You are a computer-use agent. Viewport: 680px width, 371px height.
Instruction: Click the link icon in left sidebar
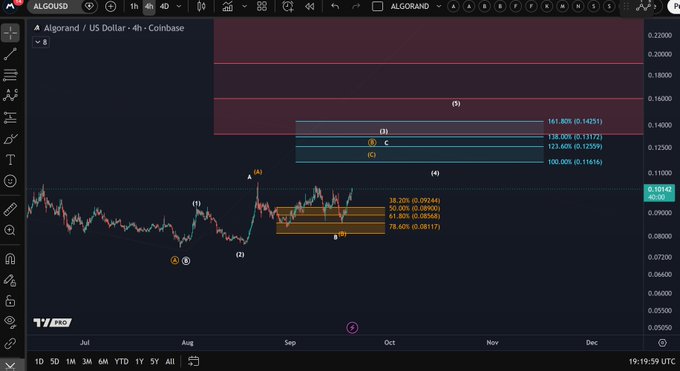pos(10,344)
